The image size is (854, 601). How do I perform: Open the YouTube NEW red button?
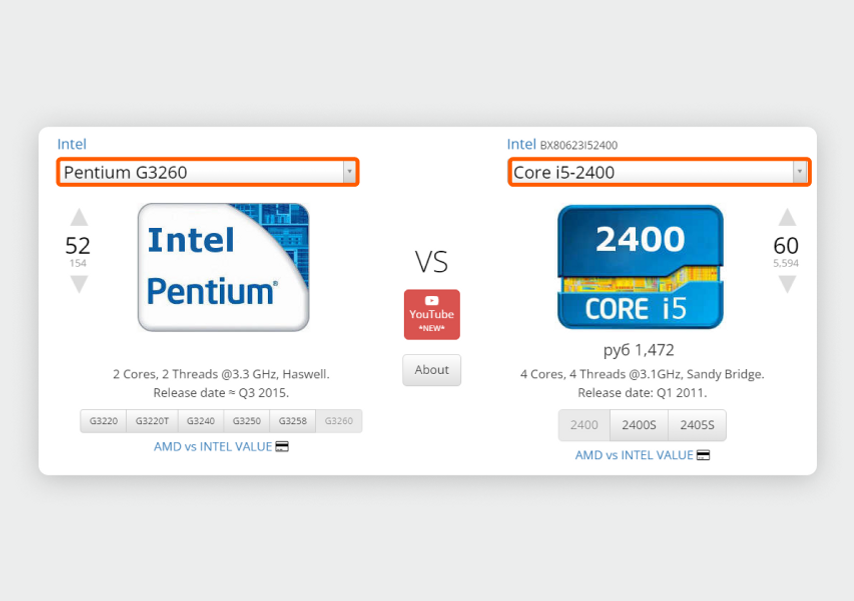pyautogui.click(x=432, y=314)
